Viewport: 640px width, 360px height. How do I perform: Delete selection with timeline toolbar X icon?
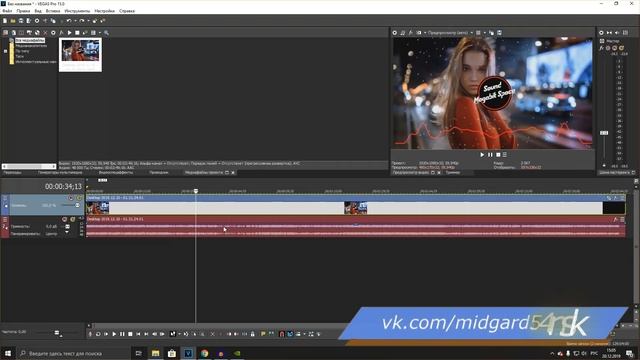pyautogui.click(x=212, y=334)
